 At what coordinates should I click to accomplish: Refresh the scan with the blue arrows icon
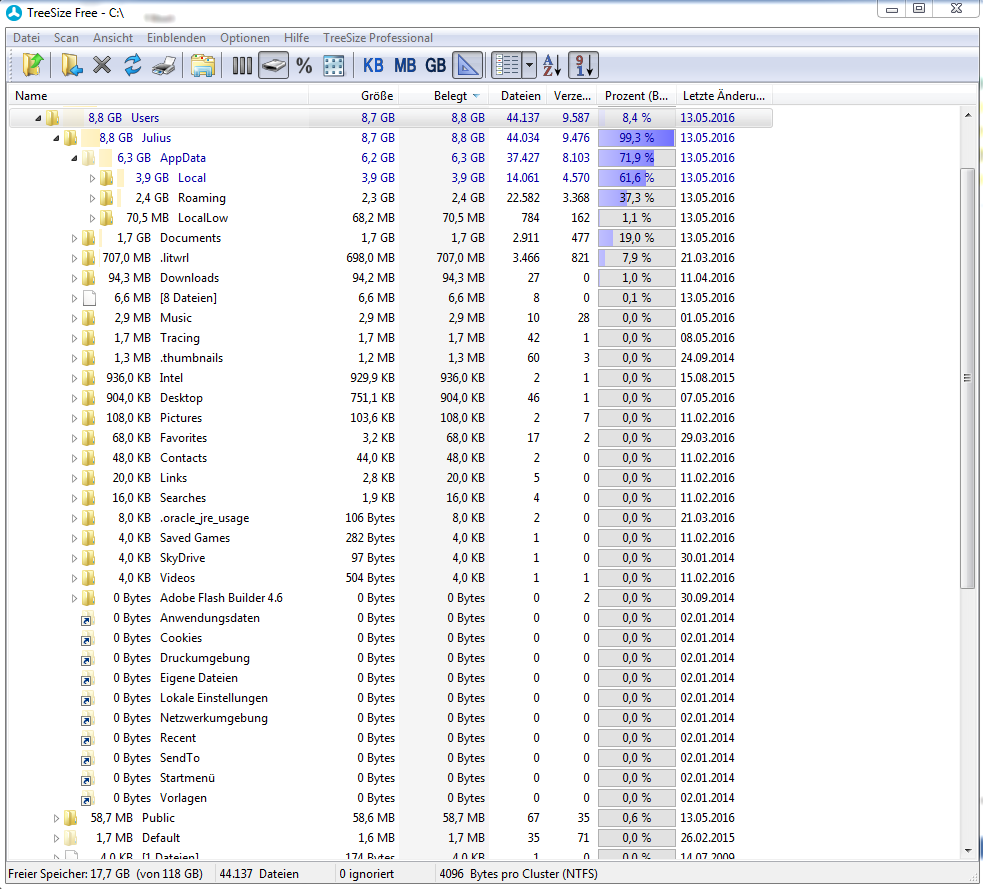[x=132, y=65]
